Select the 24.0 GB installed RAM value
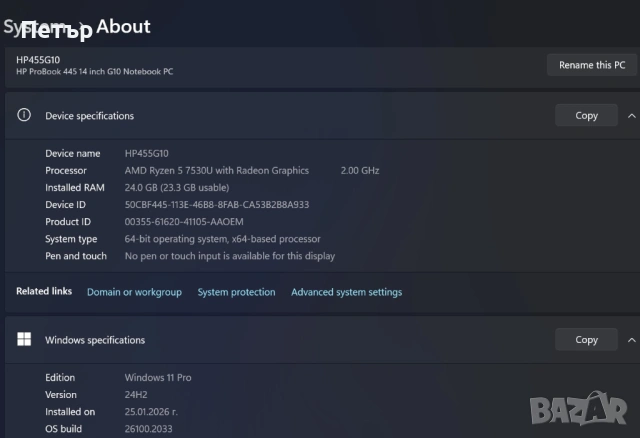Viewport: 640px width, 438px height. 177,188
